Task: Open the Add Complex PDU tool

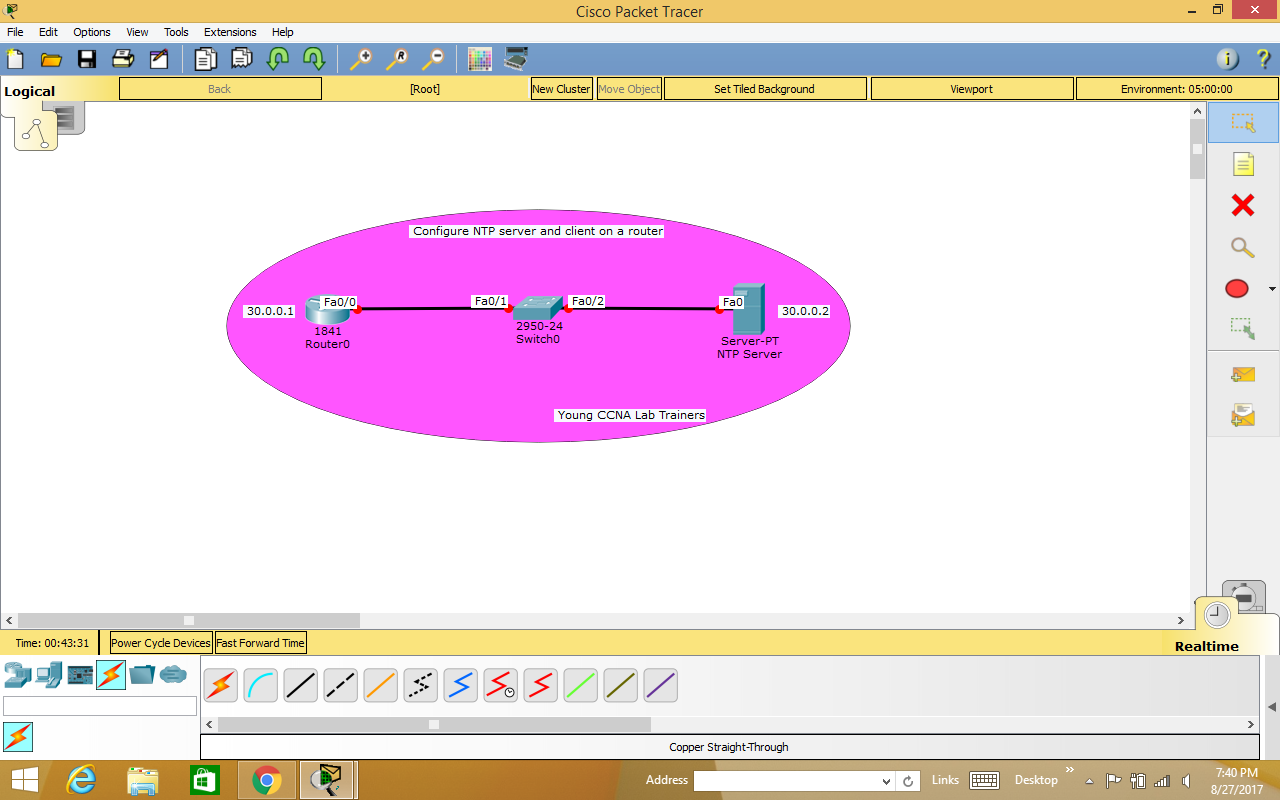Action: [x=1243, y=414]
